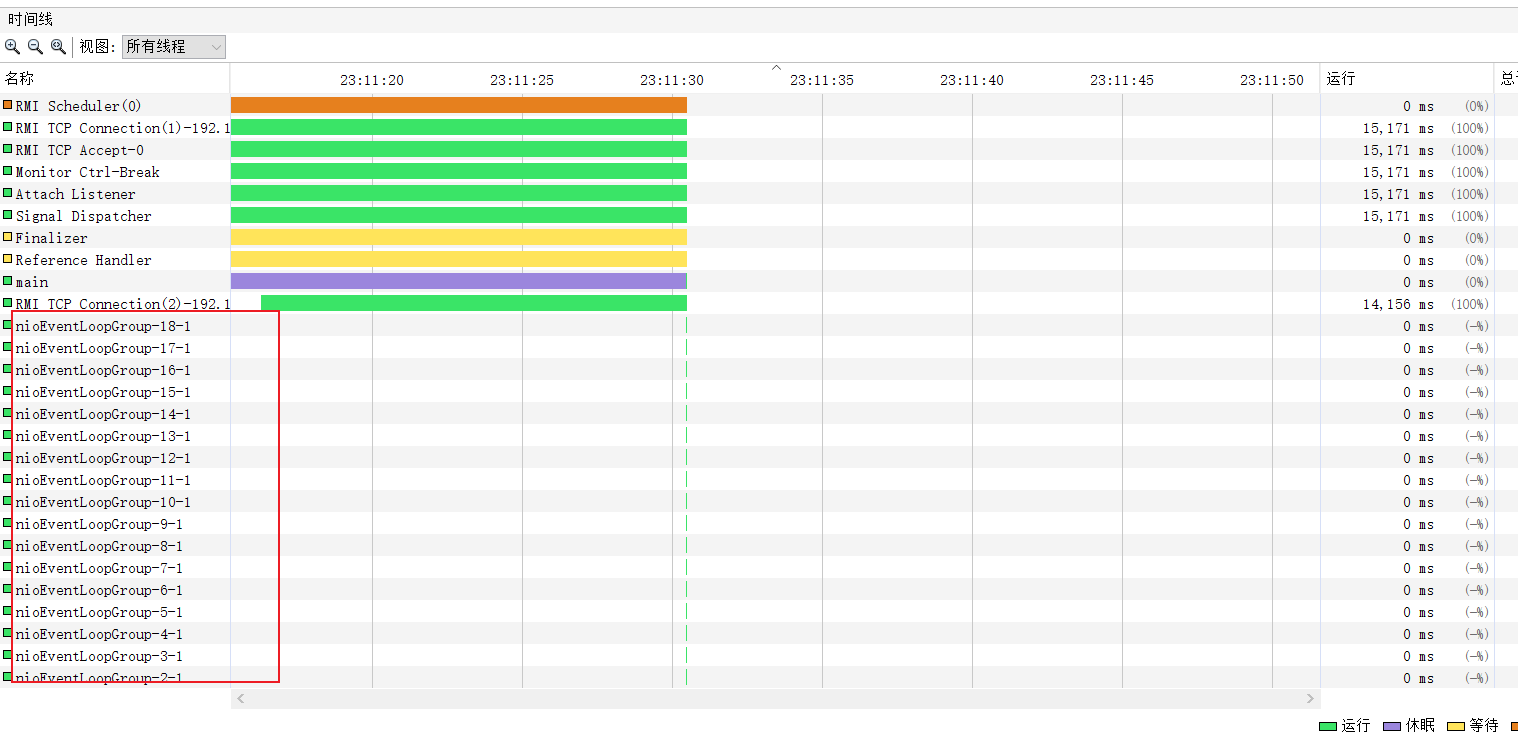1518x733 pixels.
Task: Select the Reference Handler thread name
Action: 84,260
